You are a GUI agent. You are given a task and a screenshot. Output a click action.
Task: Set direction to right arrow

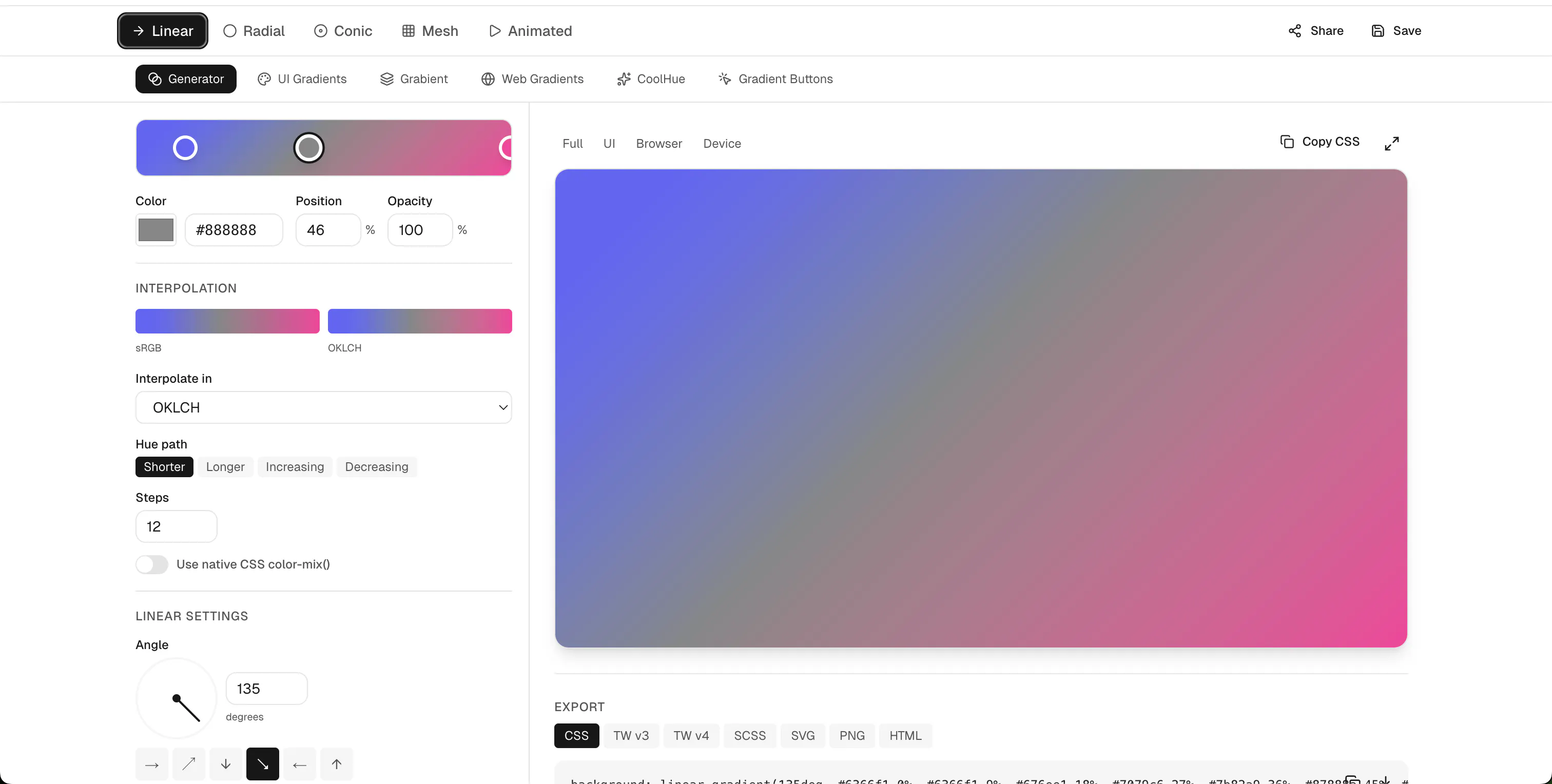tap(152, 764)
